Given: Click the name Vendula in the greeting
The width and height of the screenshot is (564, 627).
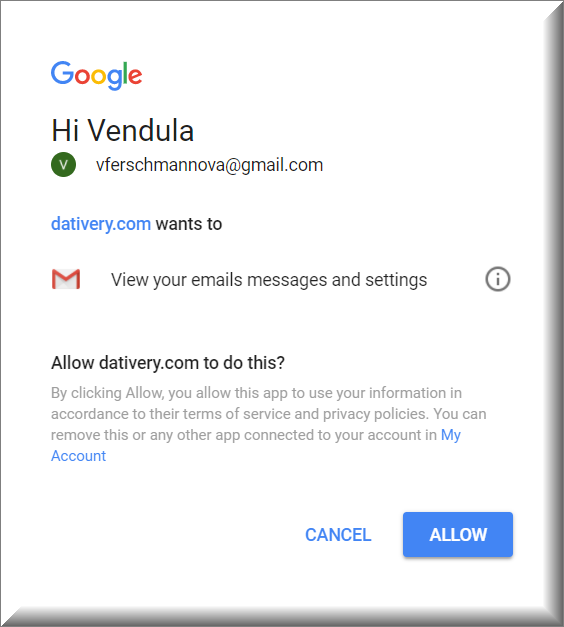Looking at the screenshot, I should (141, 130).
